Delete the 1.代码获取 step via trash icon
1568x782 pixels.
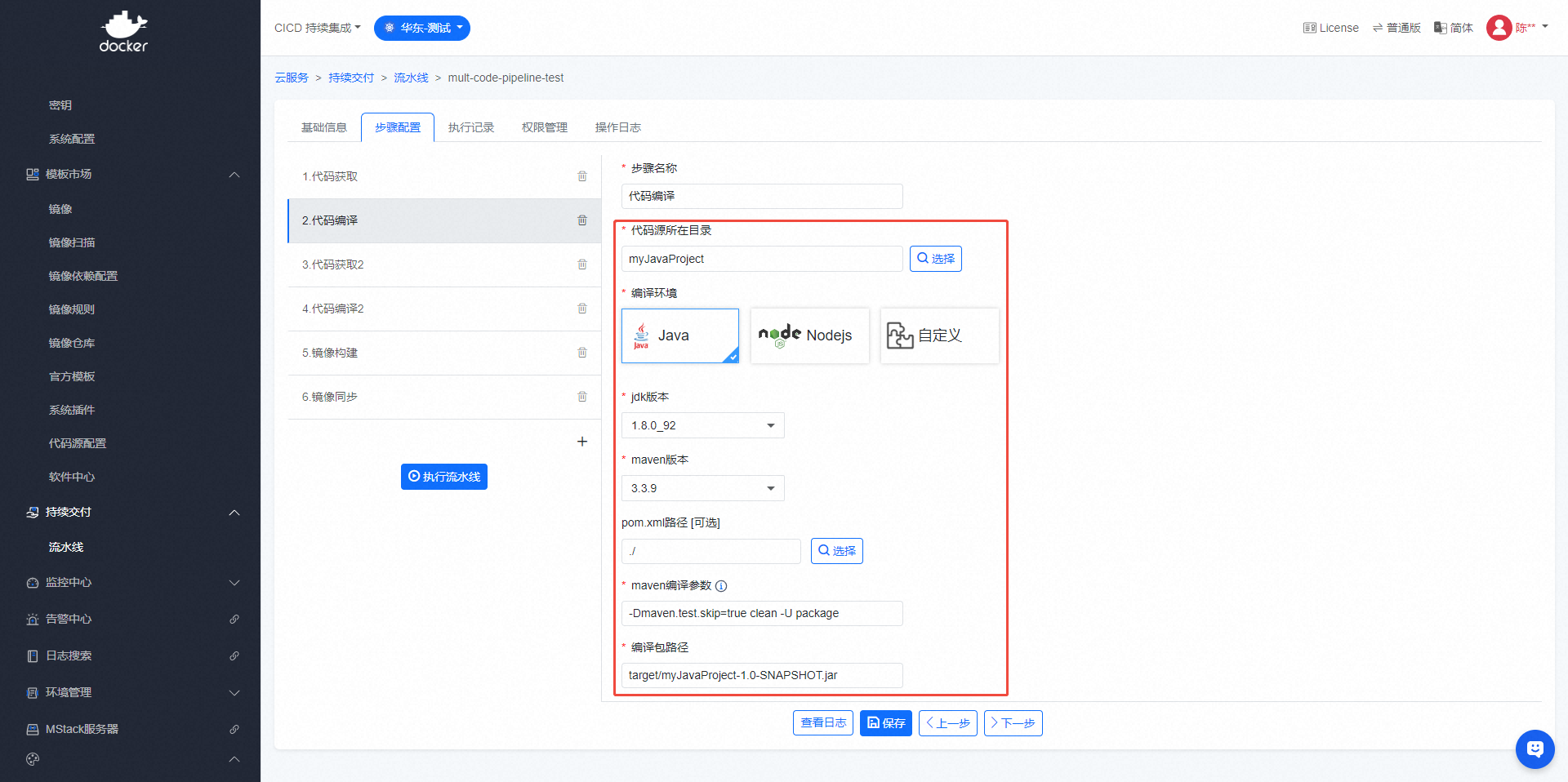pos(582,176)
